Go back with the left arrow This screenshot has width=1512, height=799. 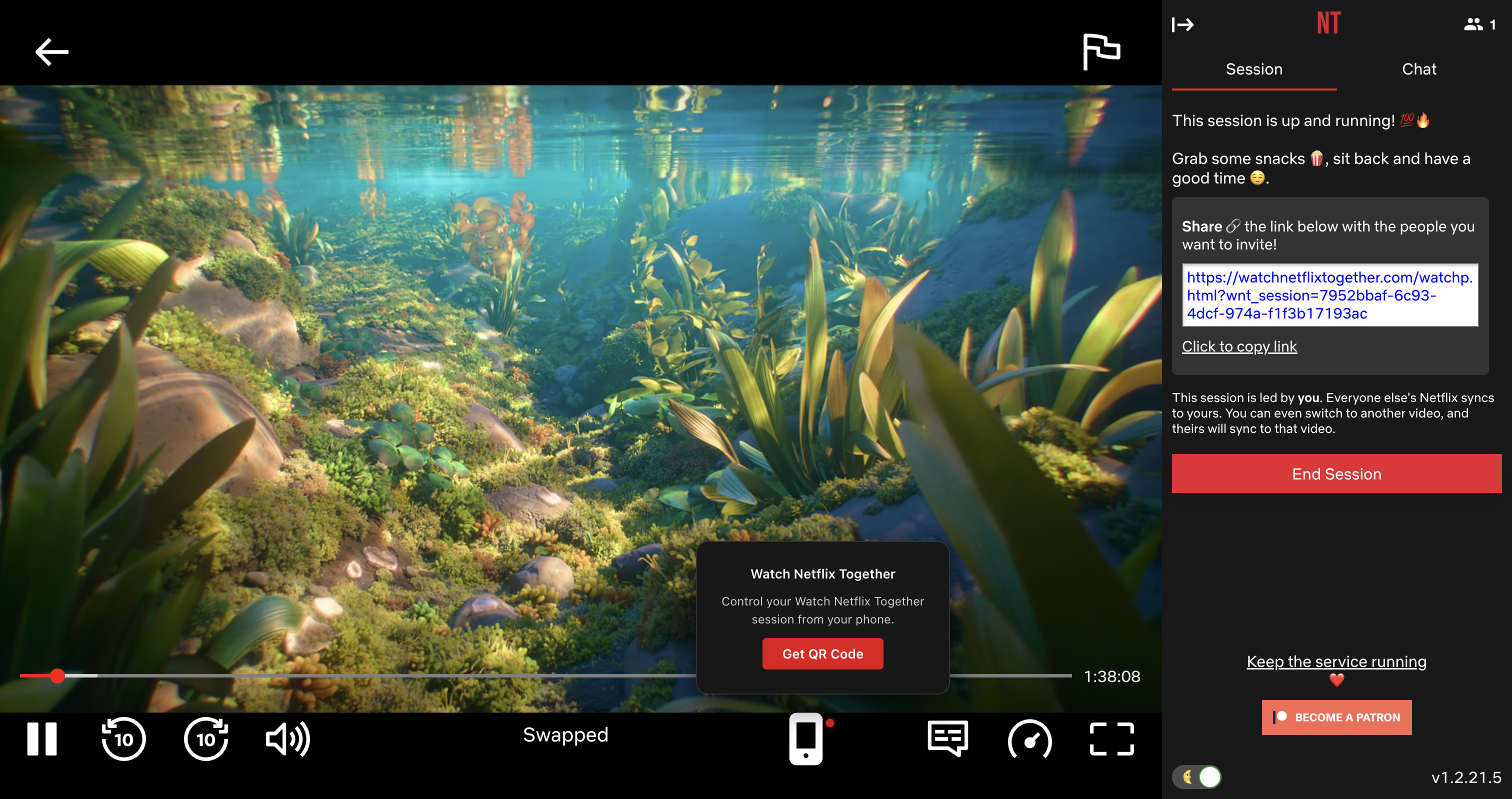[x=51, y=51]
